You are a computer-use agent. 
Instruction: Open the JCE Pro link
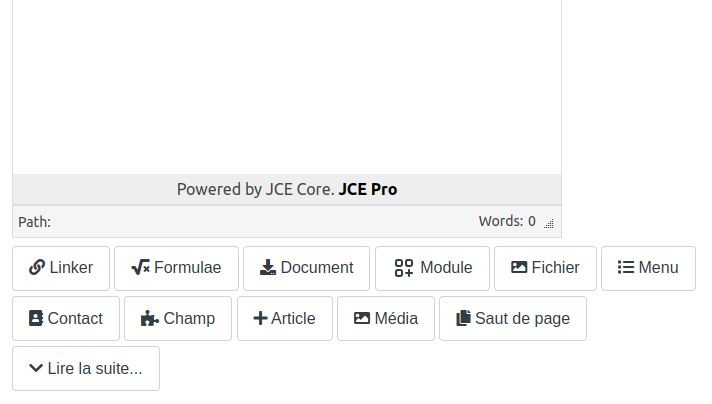click(x=367, y=189)
